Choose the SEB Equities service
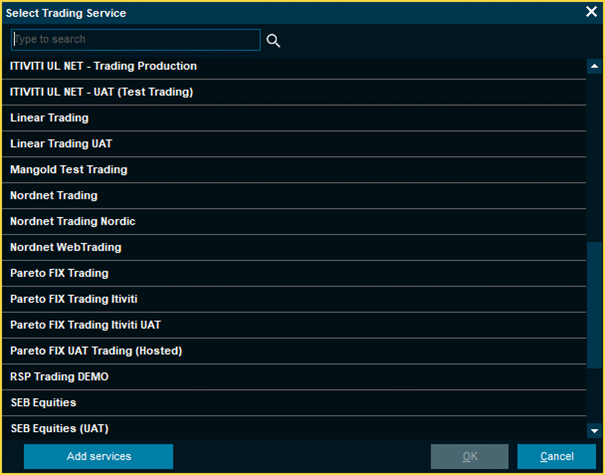The image size is (605, 475). [x=294, y=402]
